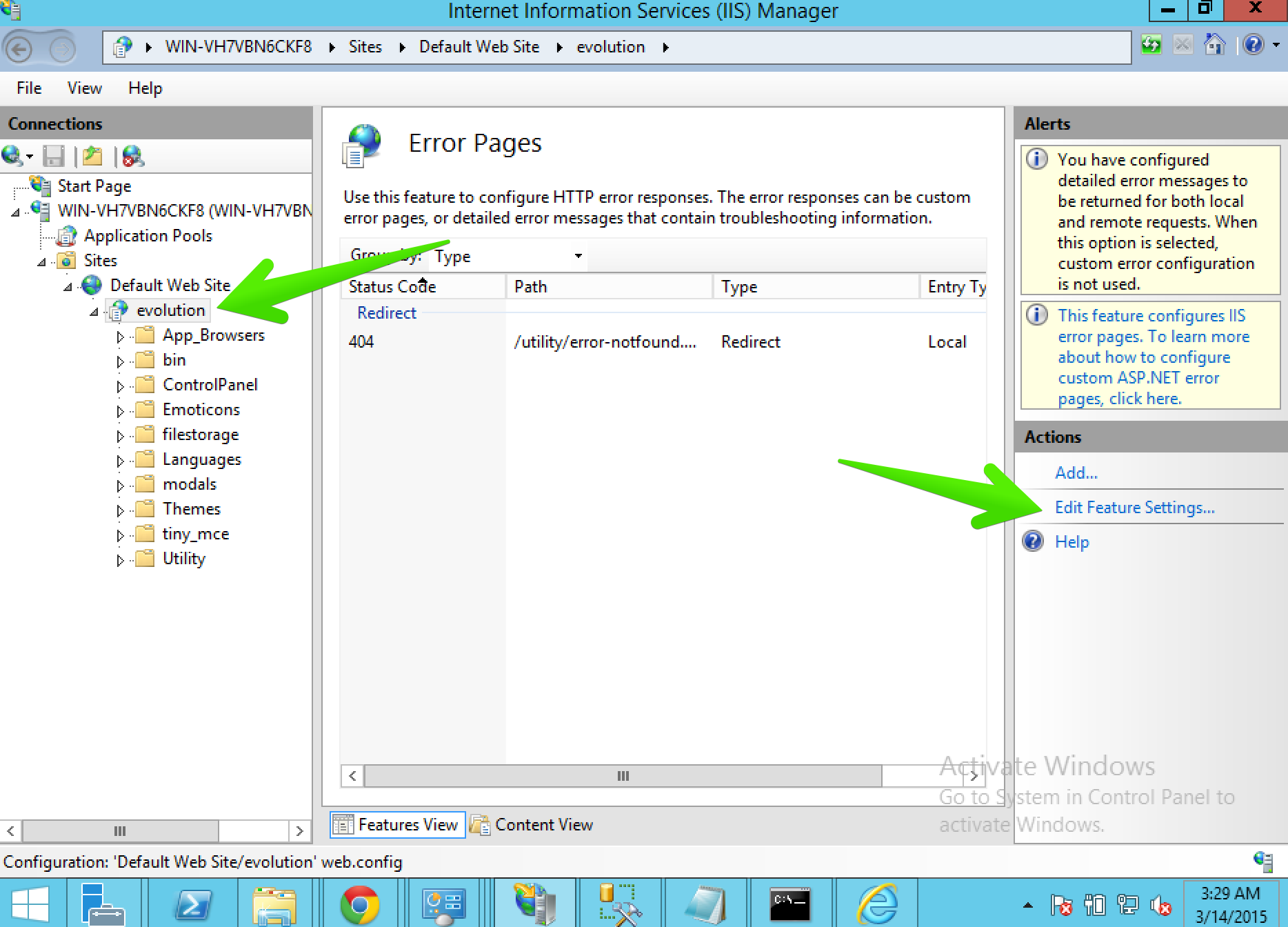Switch to Features View tab
This screenshot has width=1288, height=927.
coord(396,824)
